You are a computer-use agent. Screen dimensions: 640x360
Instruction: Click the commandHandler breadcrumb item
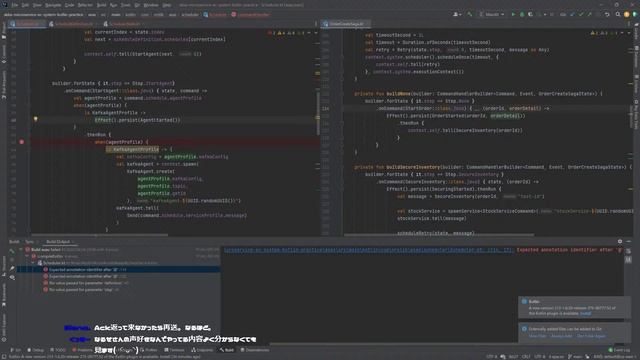click(251, 15)
